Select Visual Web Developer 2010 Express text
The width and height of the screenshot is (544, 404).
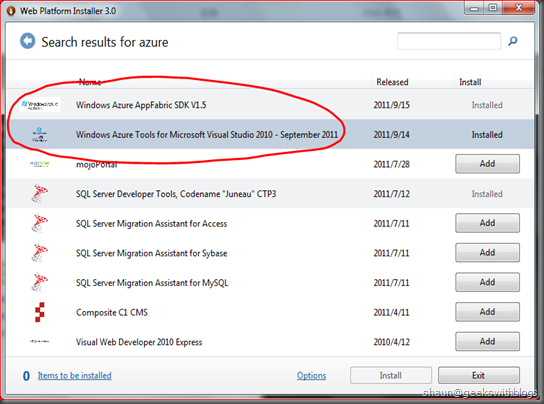click(139, 342)
